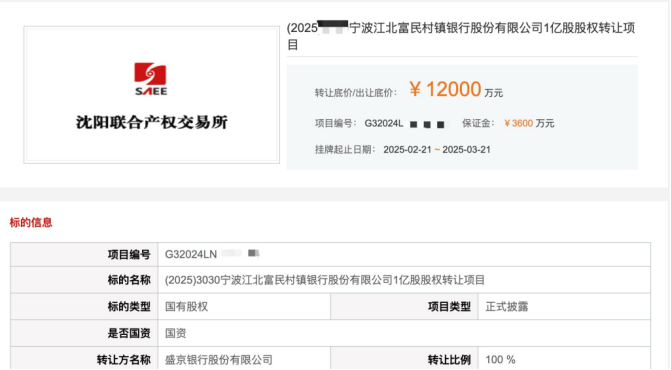Click the SAEE red logo icon

coord(151,79)
